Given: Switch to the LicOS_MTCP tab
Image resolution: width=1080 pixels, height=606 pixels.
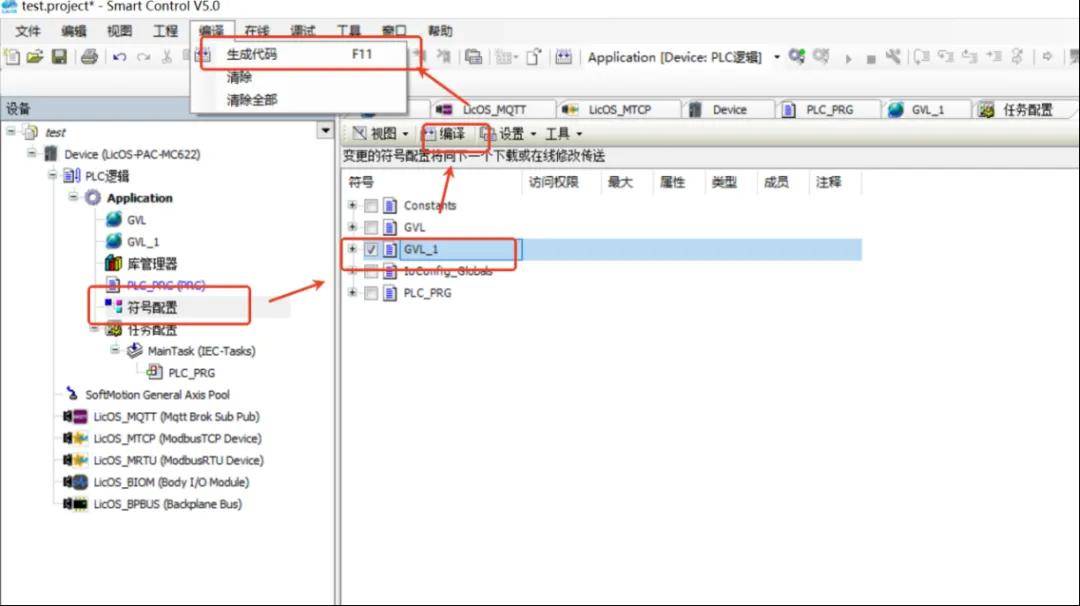Looking at the screenshot, I should coord(609,109).
